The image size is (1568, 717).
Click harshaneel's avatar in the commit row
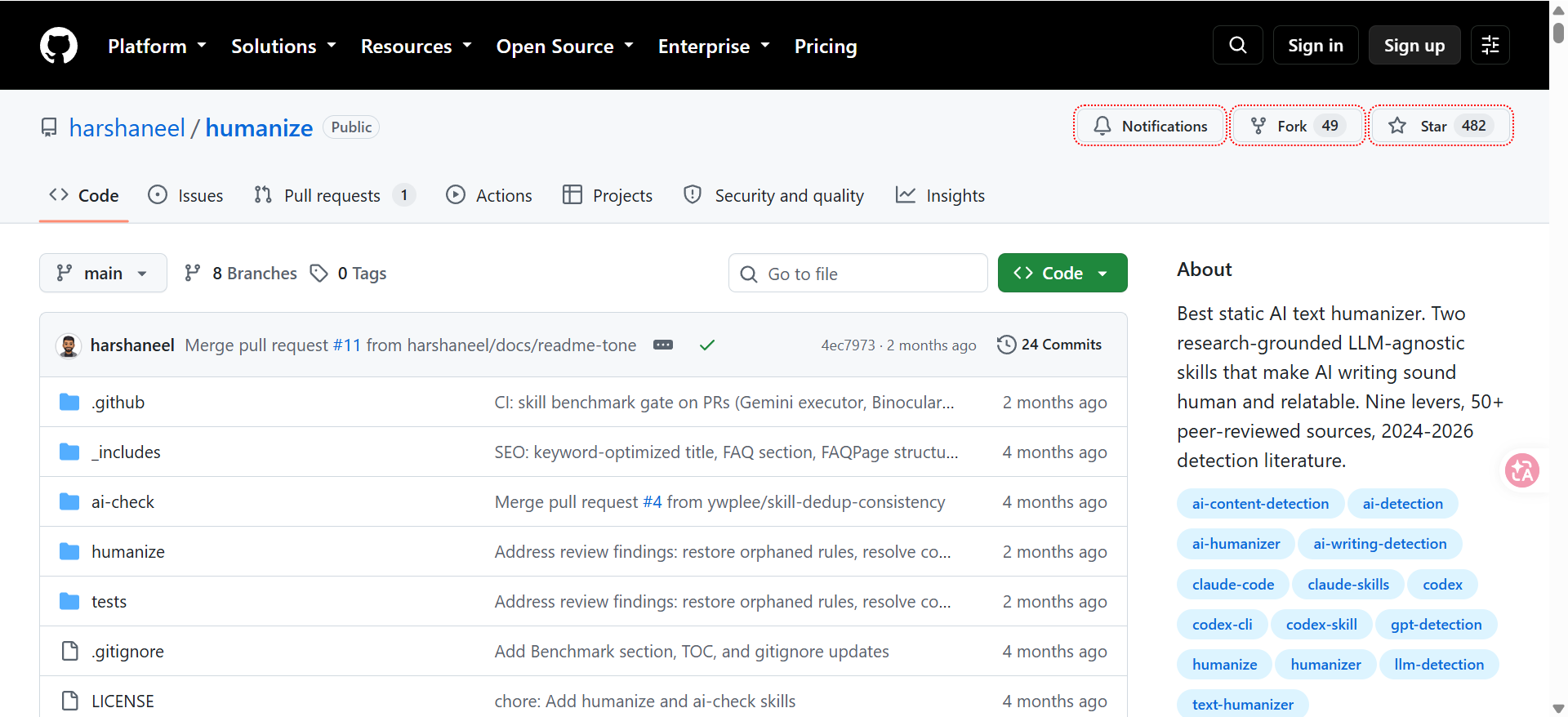[x=69, y=345]
